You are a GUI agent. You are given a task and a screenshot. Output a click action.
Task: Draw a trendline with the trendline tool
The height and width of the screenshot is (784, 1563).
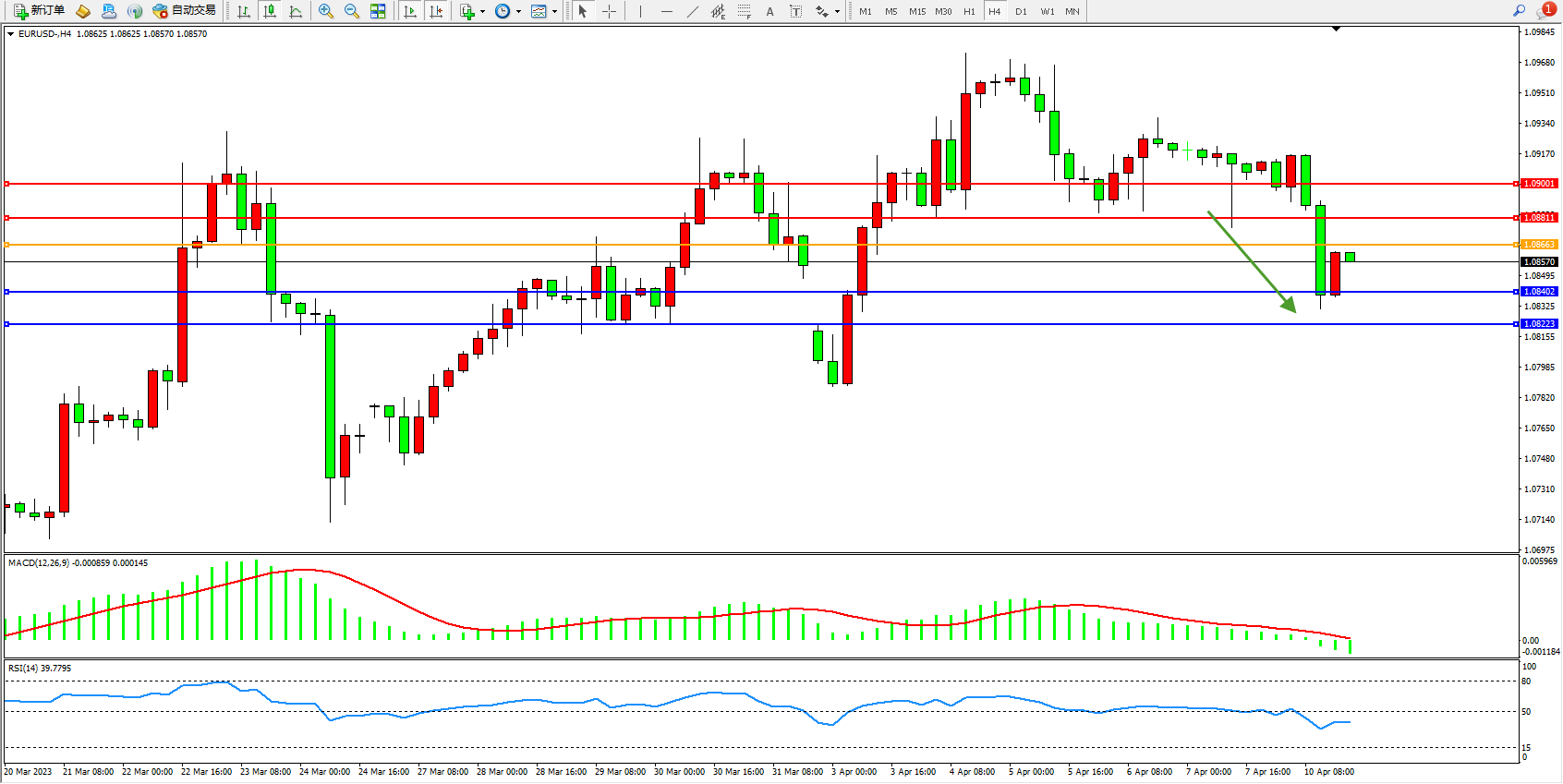click(693, 11)
